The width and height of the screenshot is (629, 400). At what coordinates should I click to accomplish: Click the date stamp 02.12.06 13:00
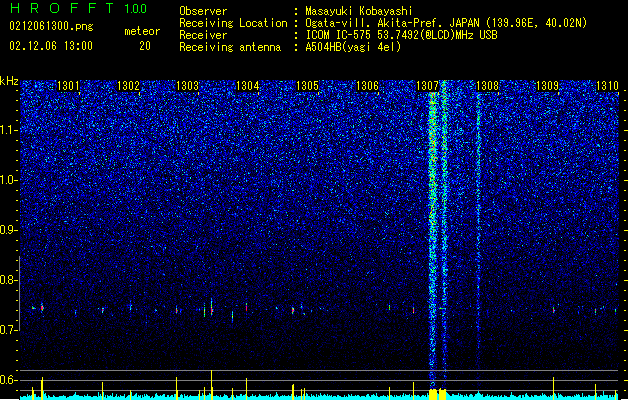(x=51, y=46)
